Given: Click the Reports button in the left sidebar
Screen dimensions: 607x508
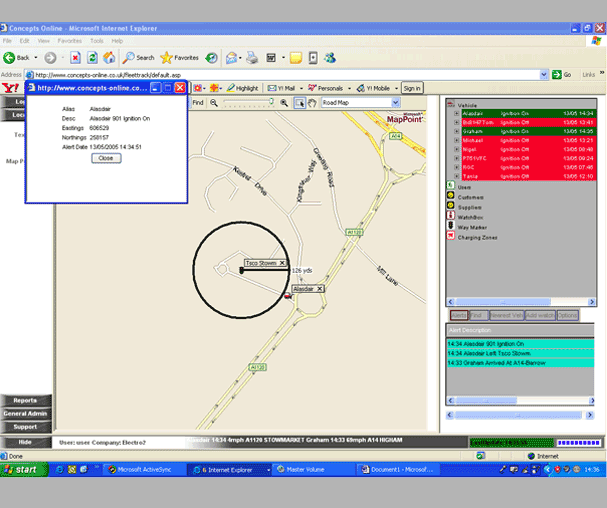Looking at the screenshot, I should tap(25, 400).
